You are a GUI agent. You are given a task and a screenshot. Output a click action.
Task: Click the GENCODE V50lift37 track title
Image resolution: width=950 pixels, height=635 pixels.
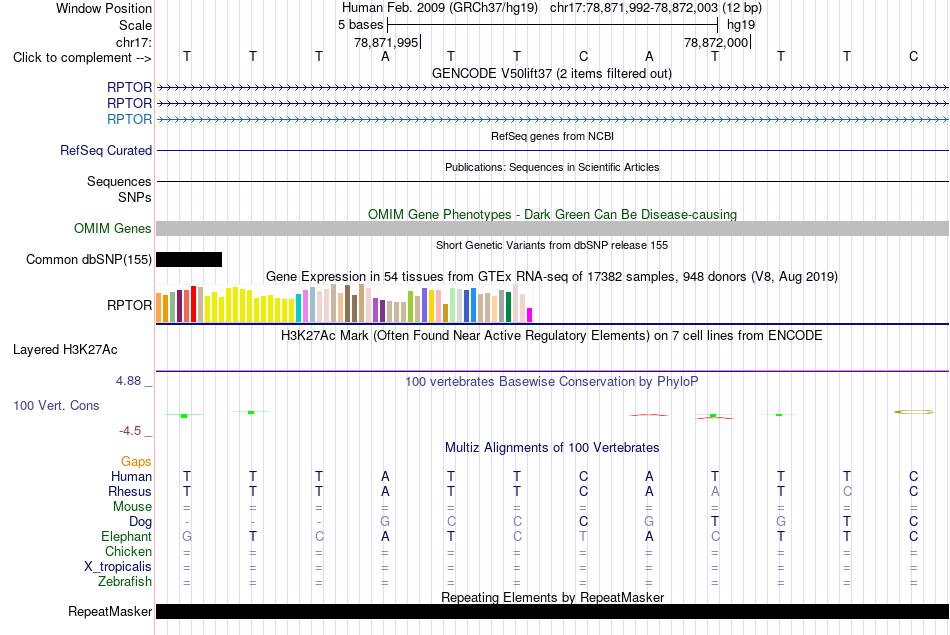(x=551, y=73)
